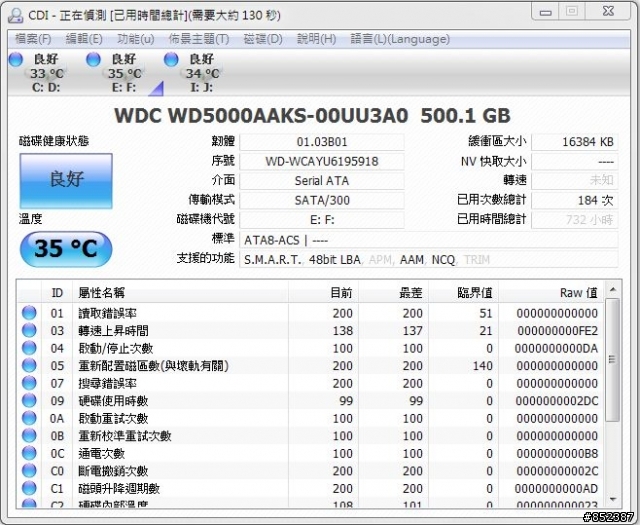This screenshot has width=640, height=525.
Task: Click the power-on hours field 732 小時
Action: pyautogui.click(x=575, y=220)
